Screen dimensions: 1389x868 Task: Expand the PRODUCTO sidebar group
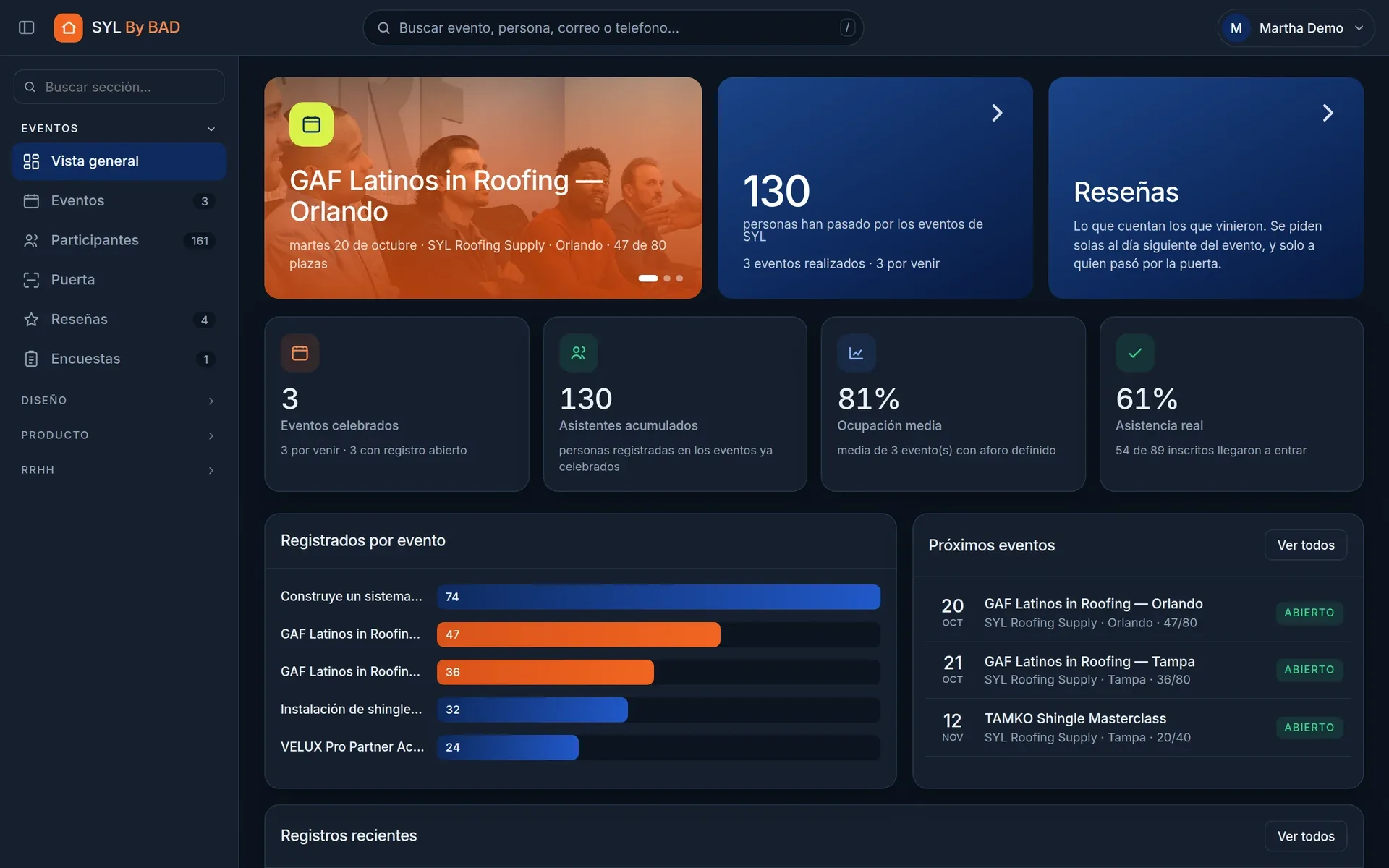tap(119, 435)
